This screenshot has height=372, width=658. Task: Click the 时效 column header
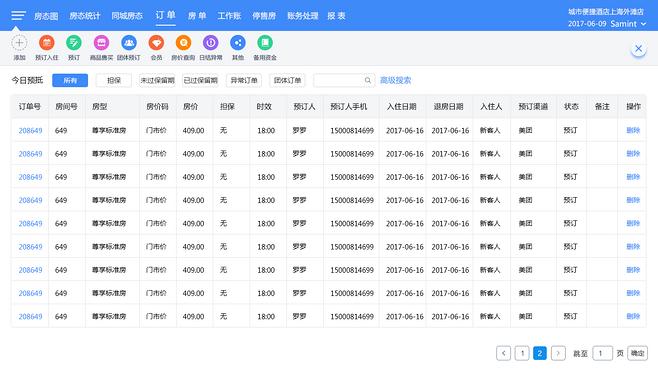(x=264, y=107)
